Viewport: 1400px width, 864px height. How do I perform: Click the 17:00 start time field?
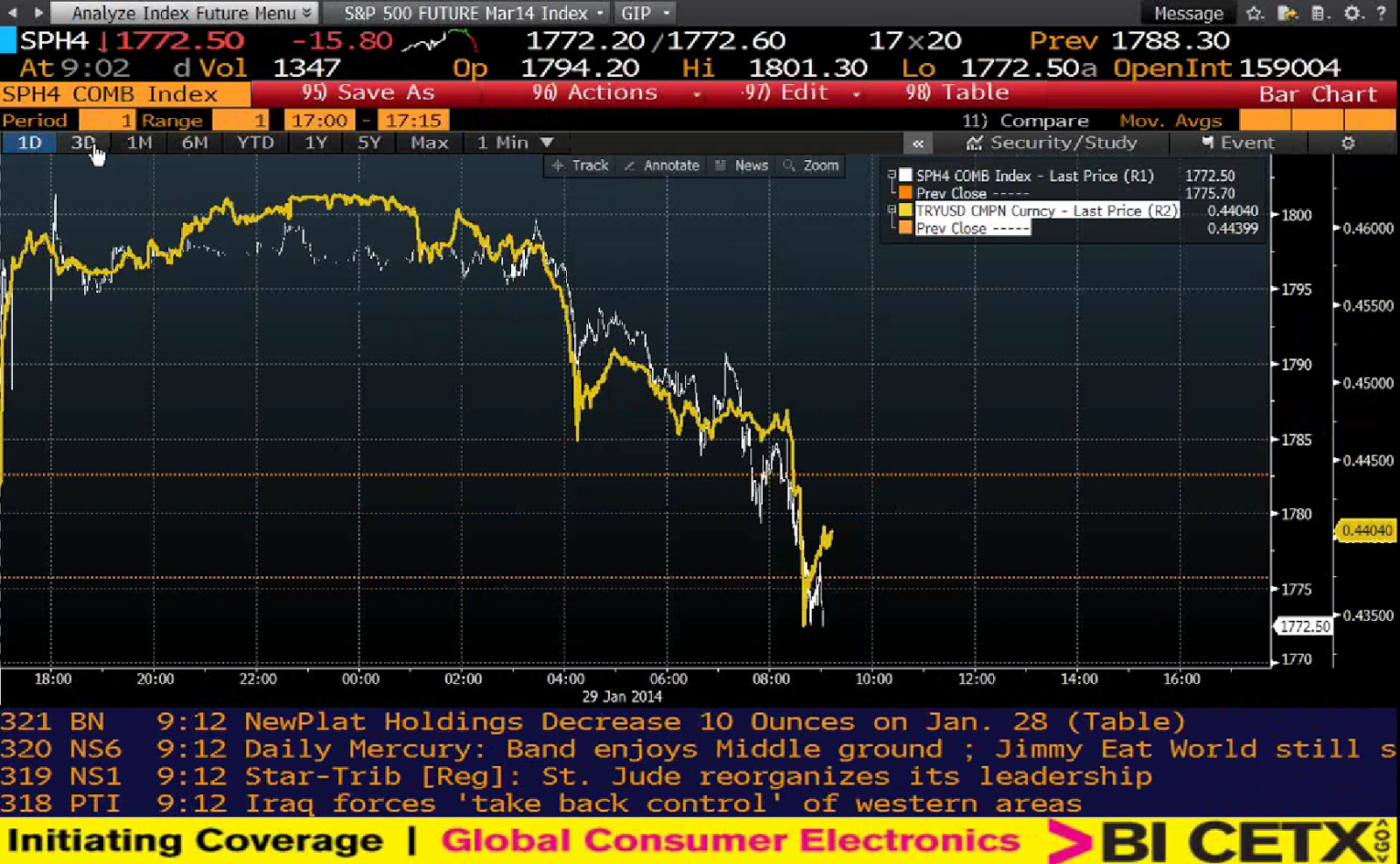click(320, 121)
